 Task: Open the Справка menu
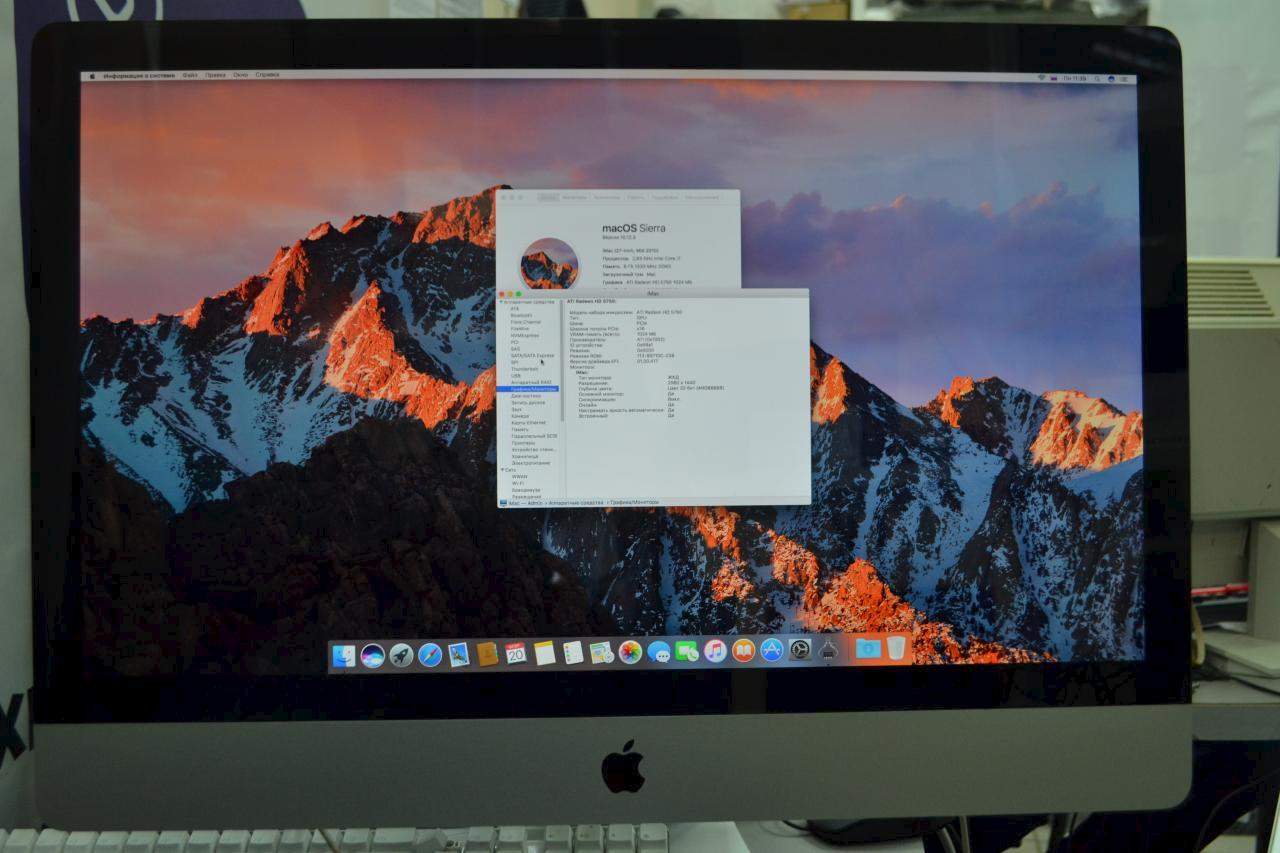pyautogui.click(x=267, y=75)
